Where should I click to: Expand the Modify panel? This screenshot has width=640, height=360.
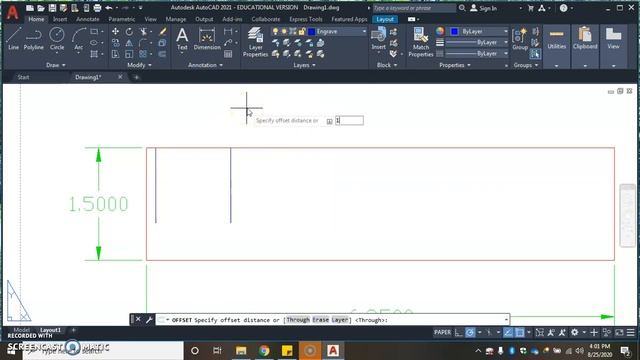pyautogui.click(x=139, y=65)
